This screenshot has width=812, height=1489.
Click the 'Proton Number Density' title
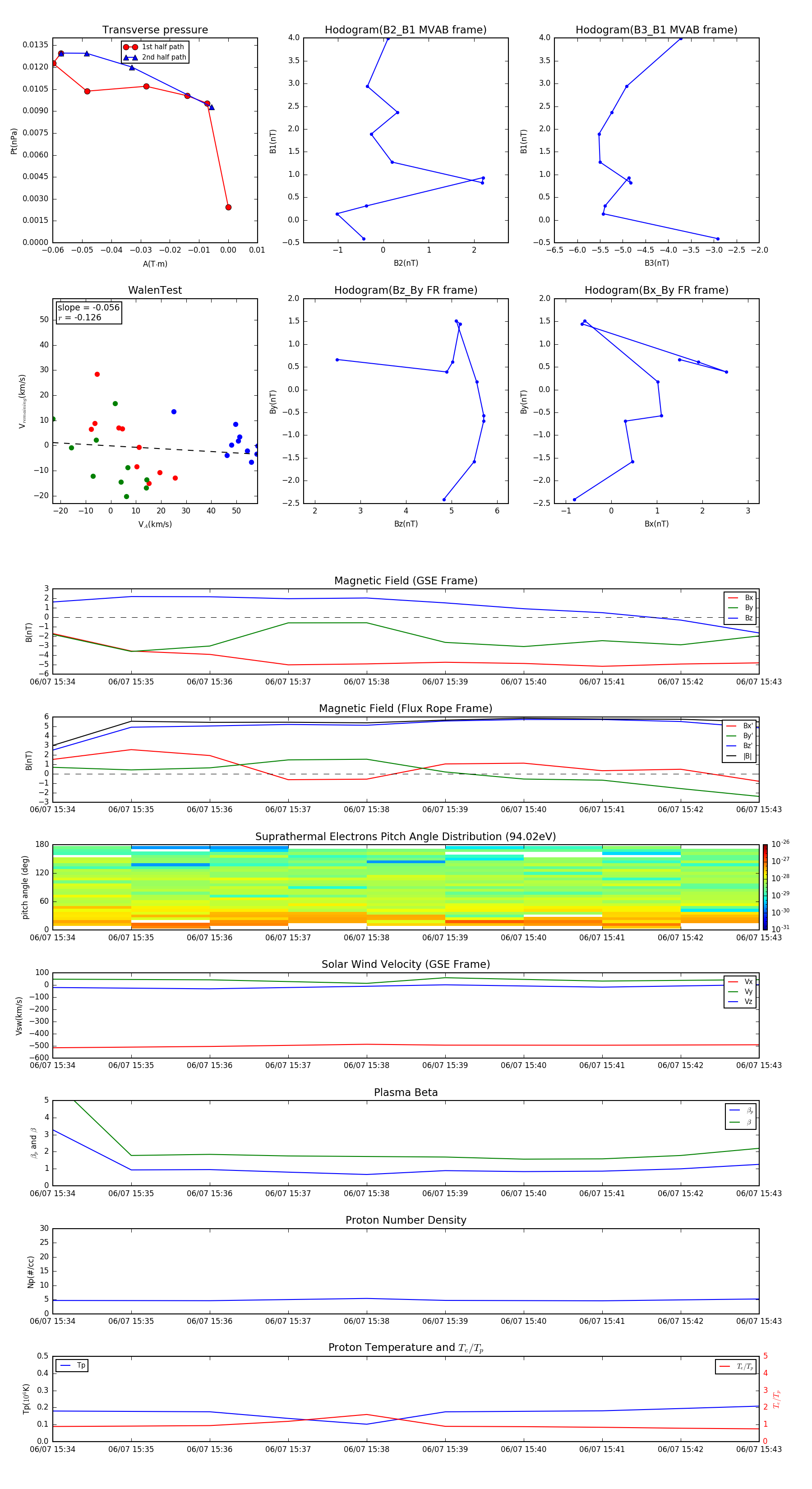[x=406, y=1220]
